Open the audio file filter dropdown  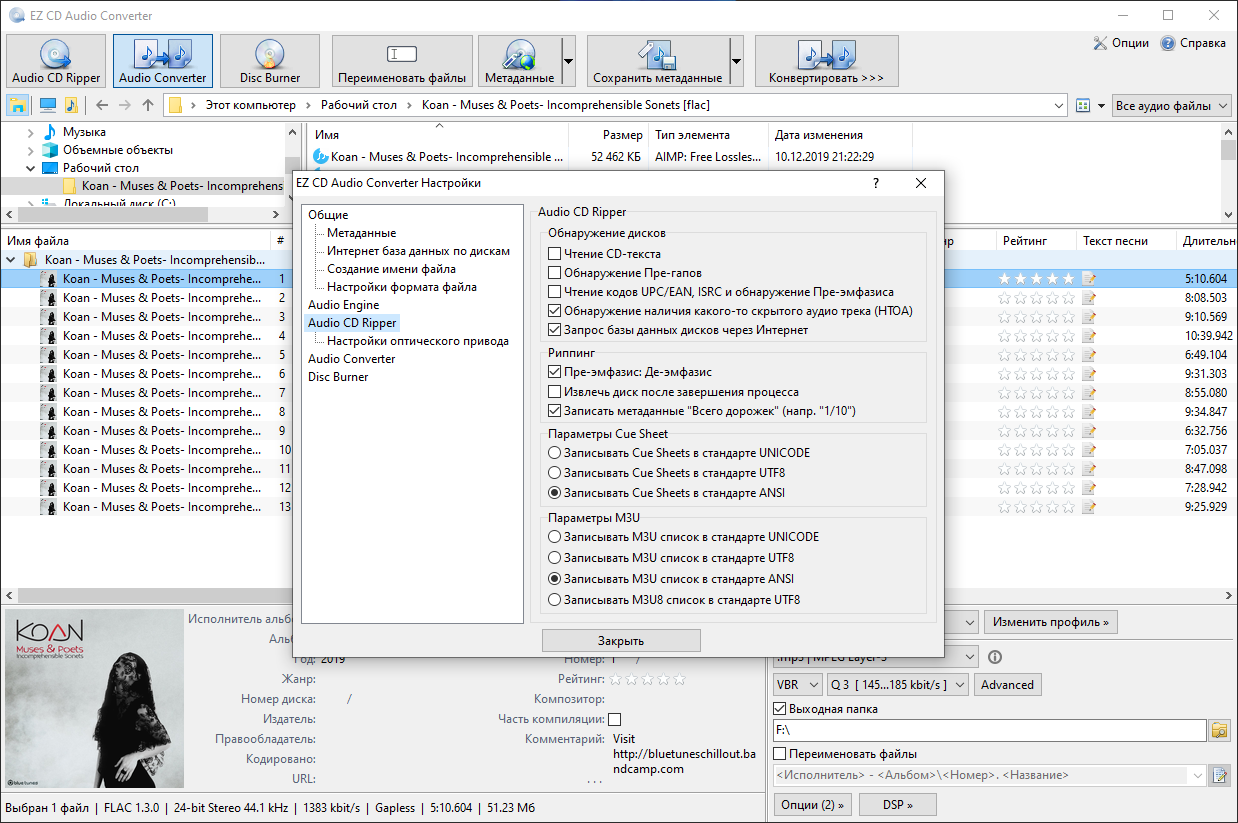[1172, 106]
